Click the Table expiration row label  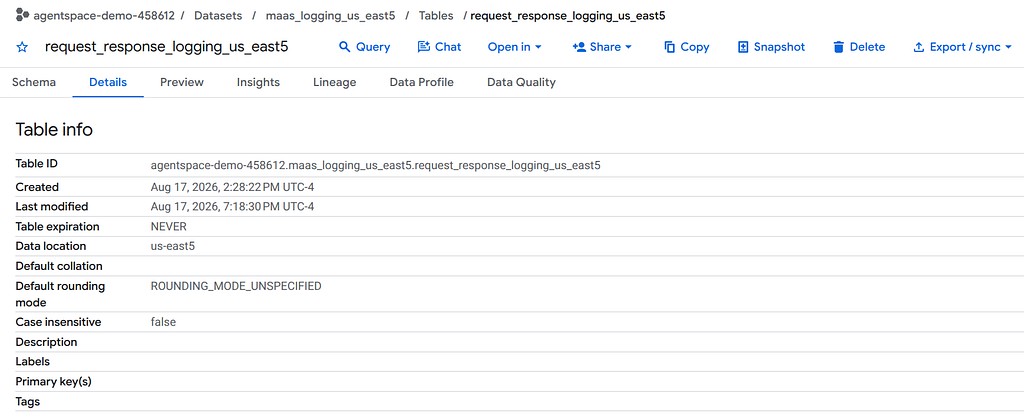click(57, 227)
